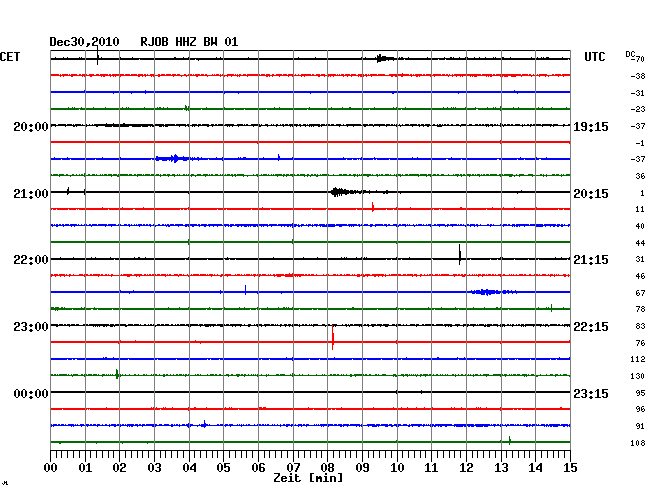Select the "23:00" CET row label
The height and width of the screenshot is (494, 650).
click(31, 327)
